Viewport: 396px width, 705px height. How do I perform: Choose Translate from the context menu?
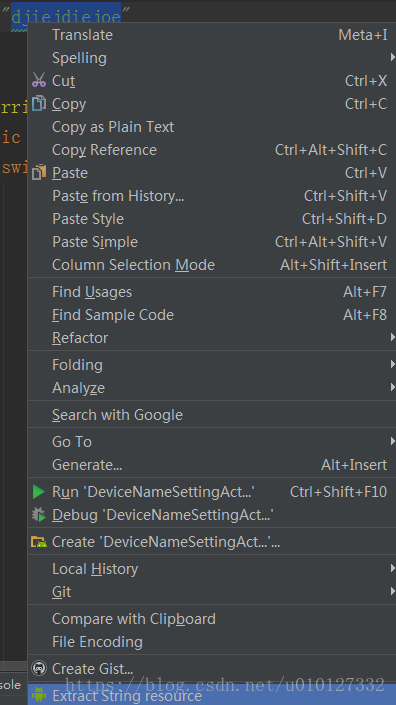[212, 35]
